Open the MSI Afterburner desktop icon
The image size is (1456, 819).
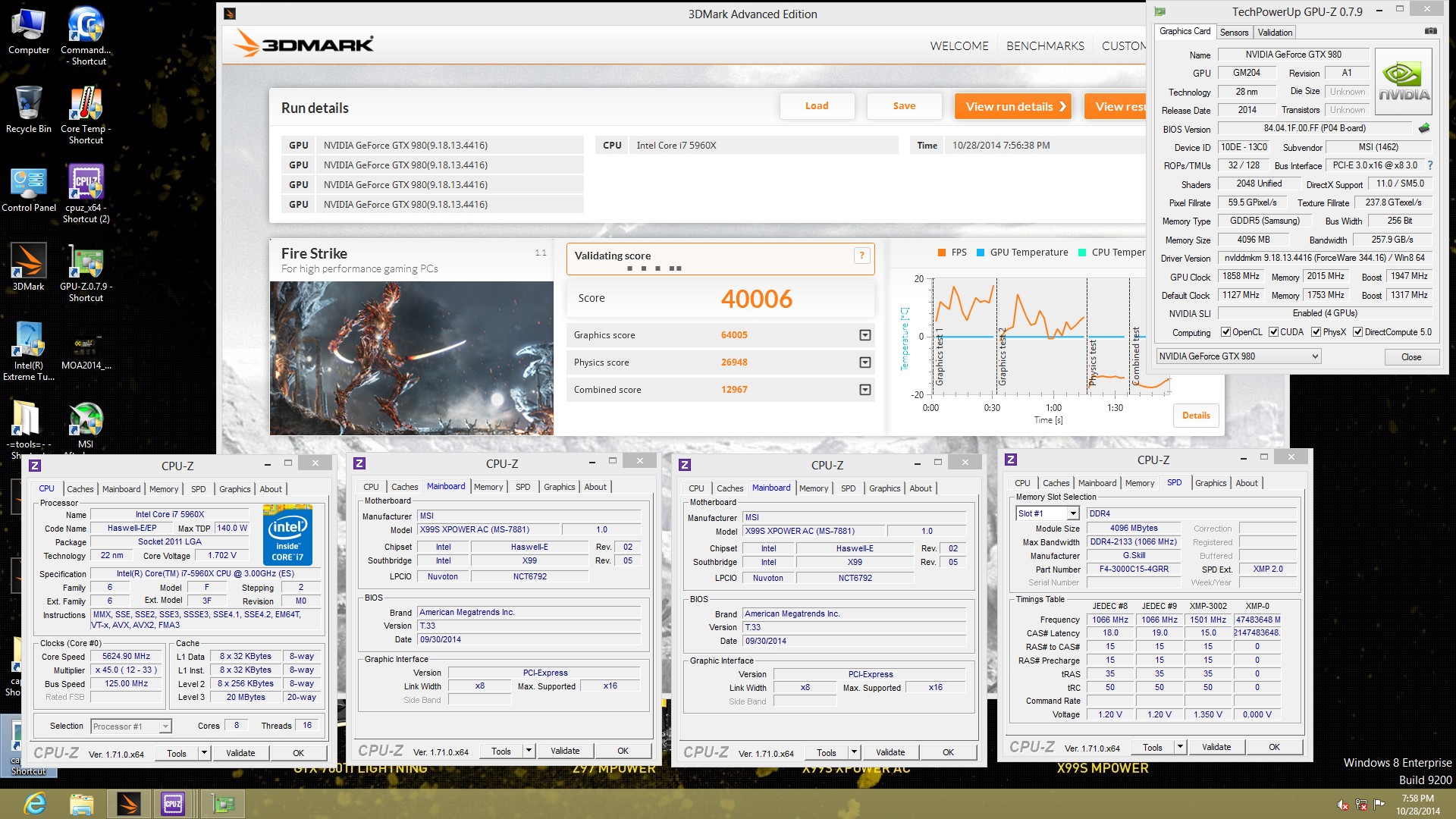(x=86, y=425)
